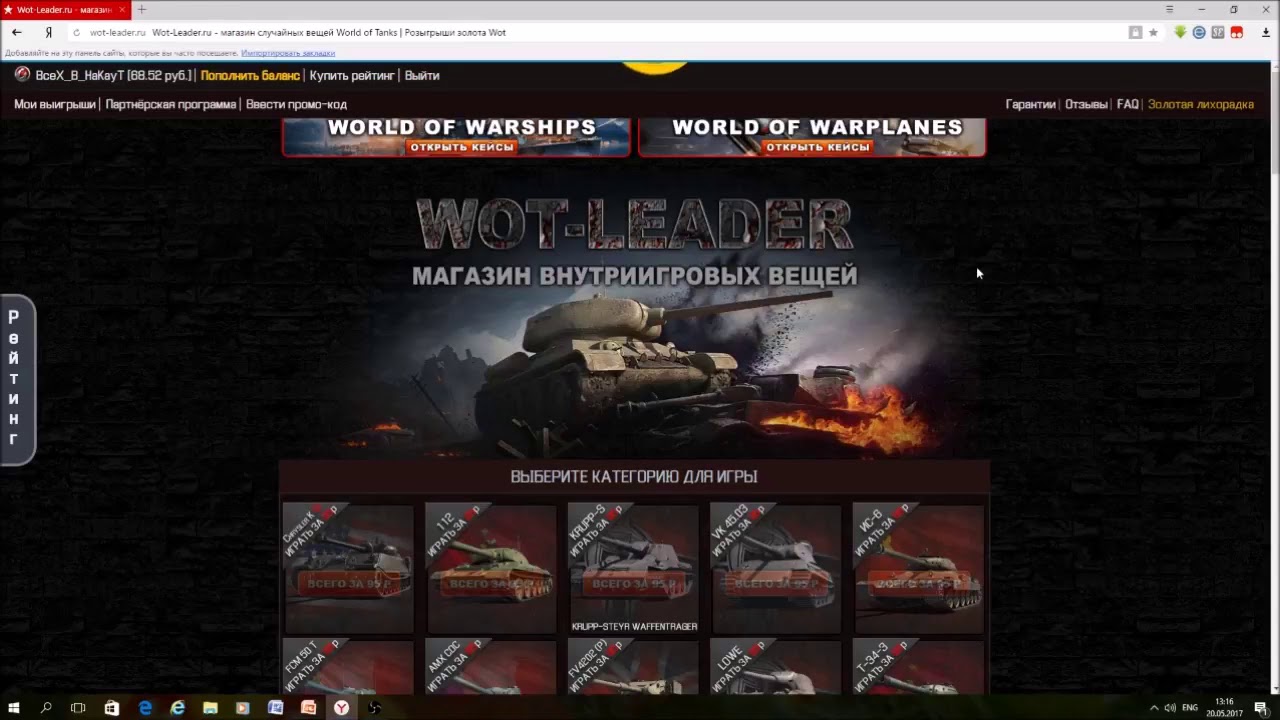Open 'Мои выигрыши' menu item
This screenshot has height=720, width=1280.
tap(55, 104)
